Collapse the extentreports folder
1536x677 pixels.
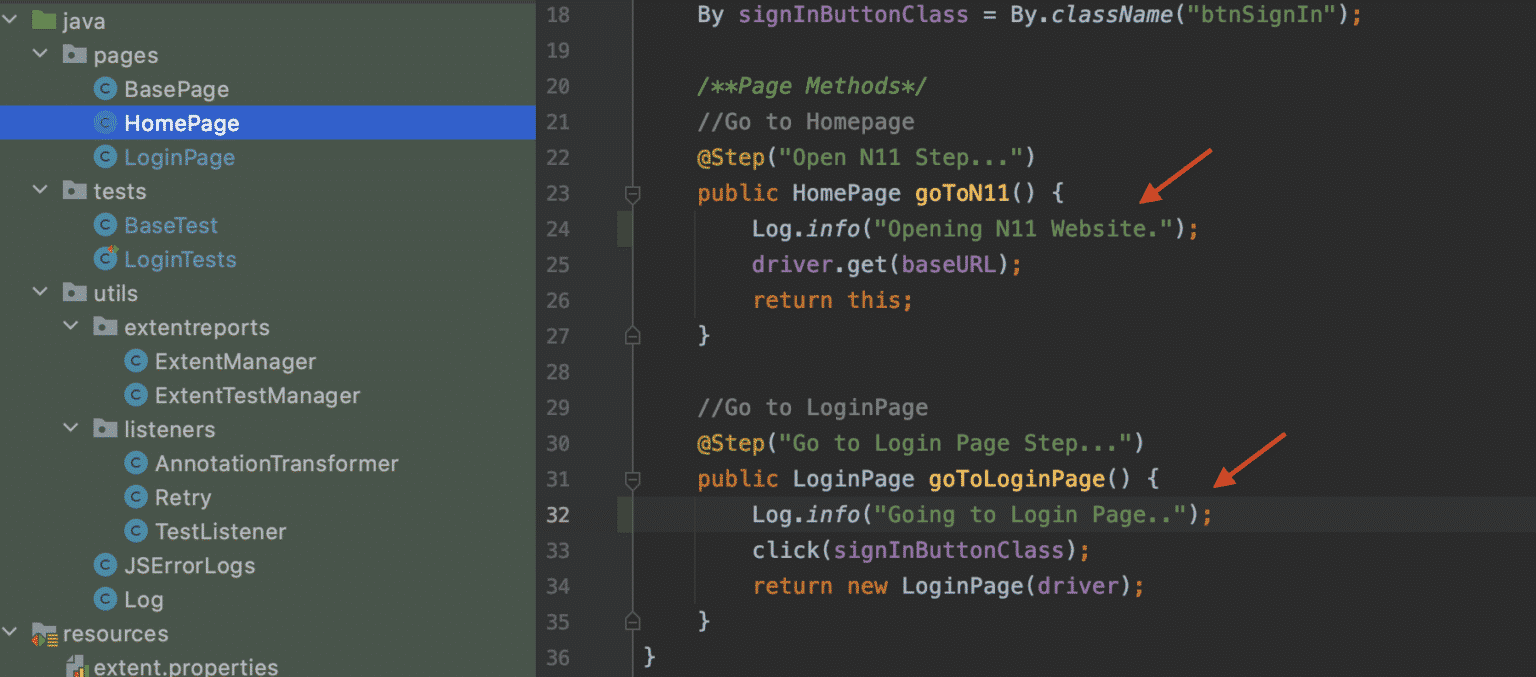click(x=70, y=327)
